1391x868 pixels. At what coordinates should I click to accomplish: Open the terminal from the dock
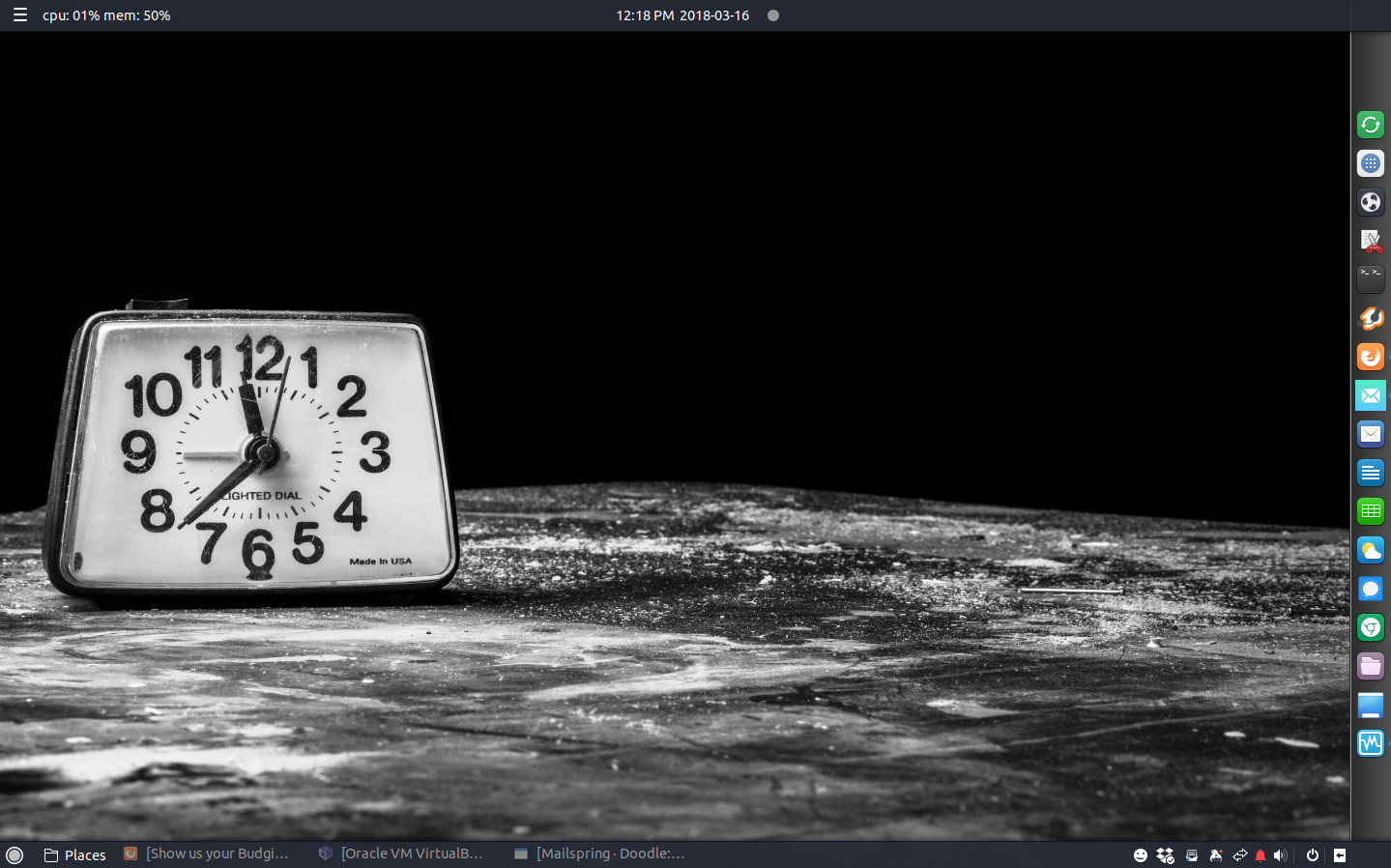[1370, 279]
